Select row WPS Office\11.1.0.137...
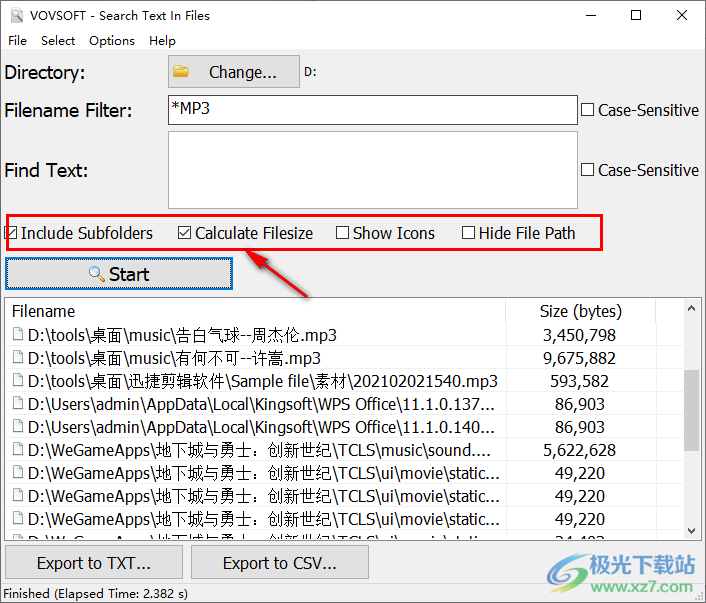Viewport: 706px width, 603px height. [x=344, y=404]
